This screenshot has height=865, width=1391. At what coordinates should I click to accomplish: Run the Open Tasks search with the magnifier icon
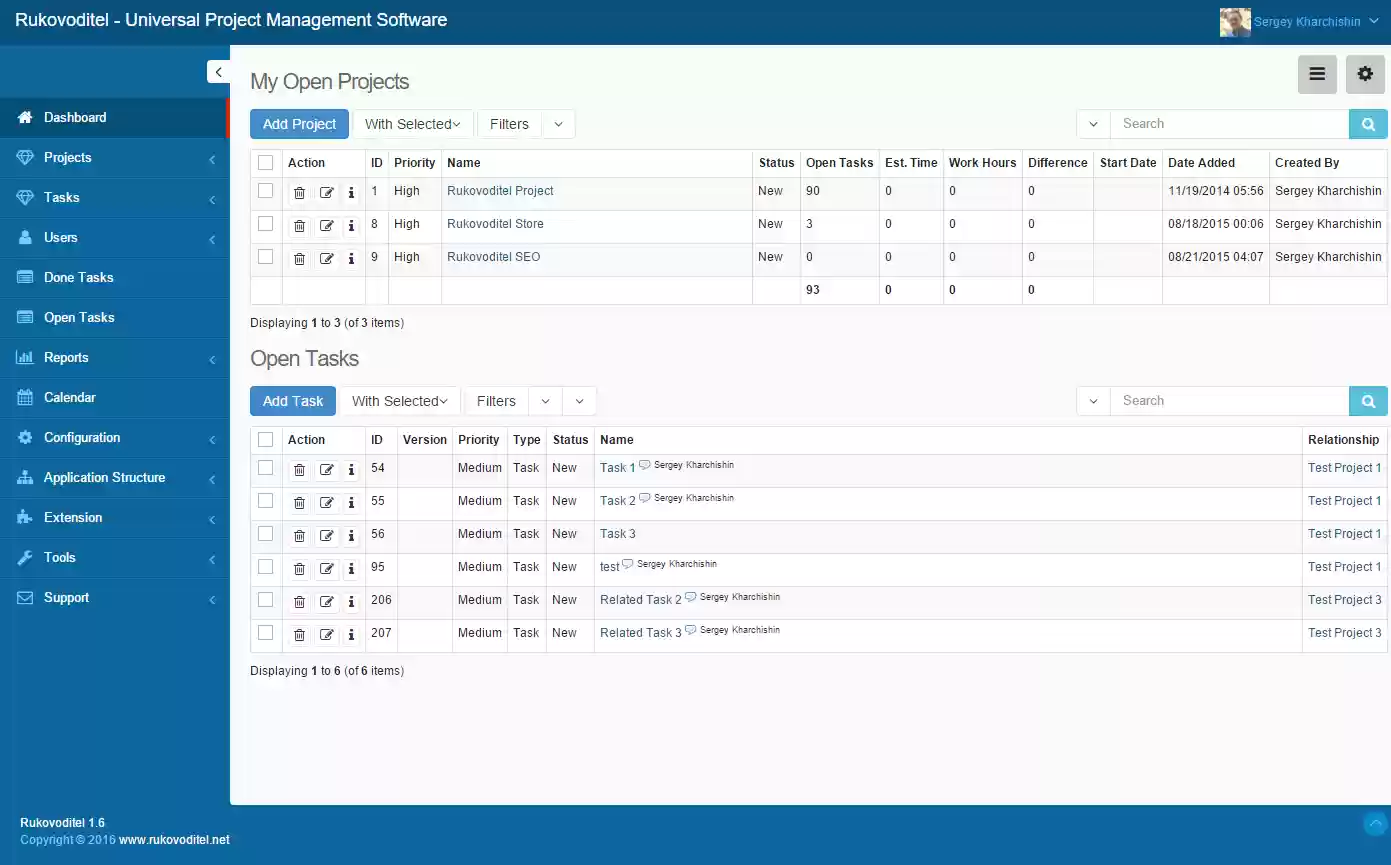click(x=1367, y=400)
